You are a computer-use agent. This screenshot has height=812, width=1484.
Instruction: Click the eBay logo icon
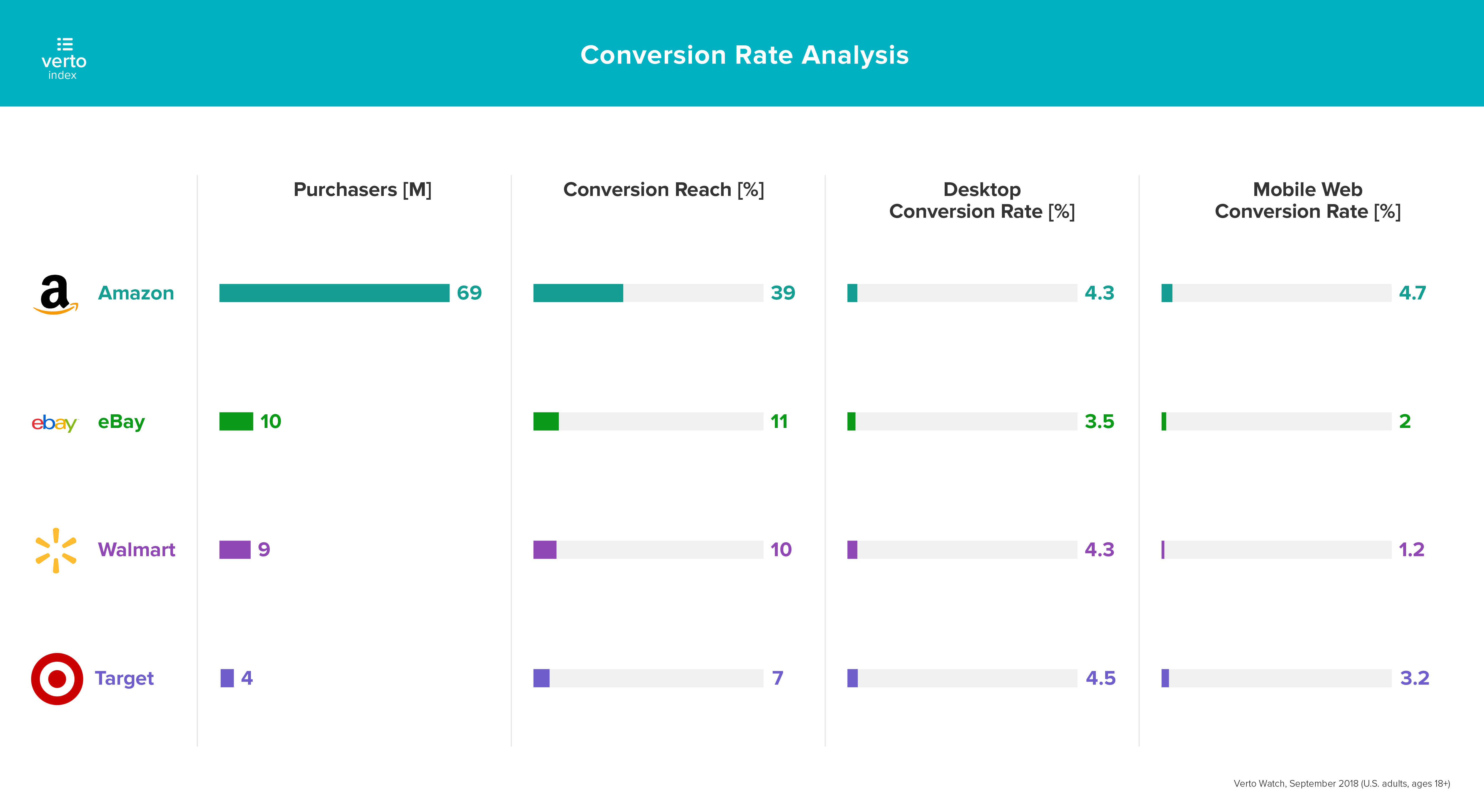53,423
